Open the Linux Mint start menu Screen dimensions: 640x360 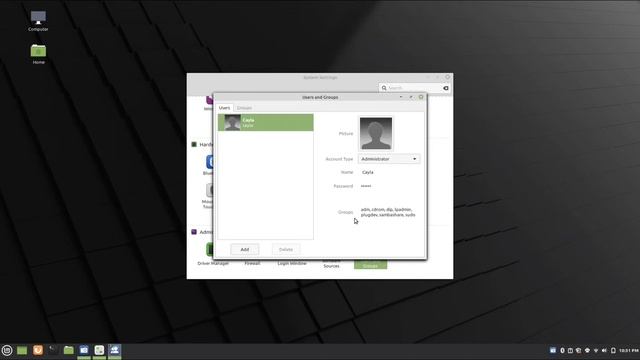(x=7, y=350)
